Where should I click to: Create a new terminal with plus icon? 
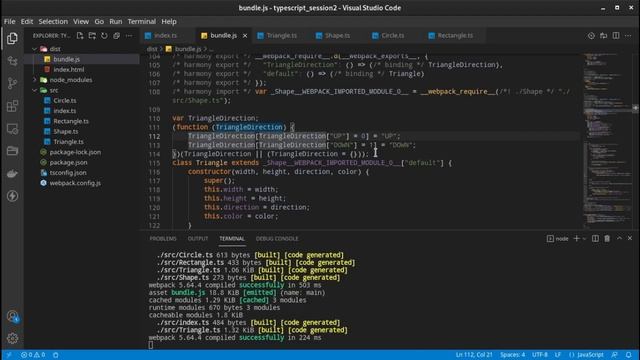coord(576,238)
